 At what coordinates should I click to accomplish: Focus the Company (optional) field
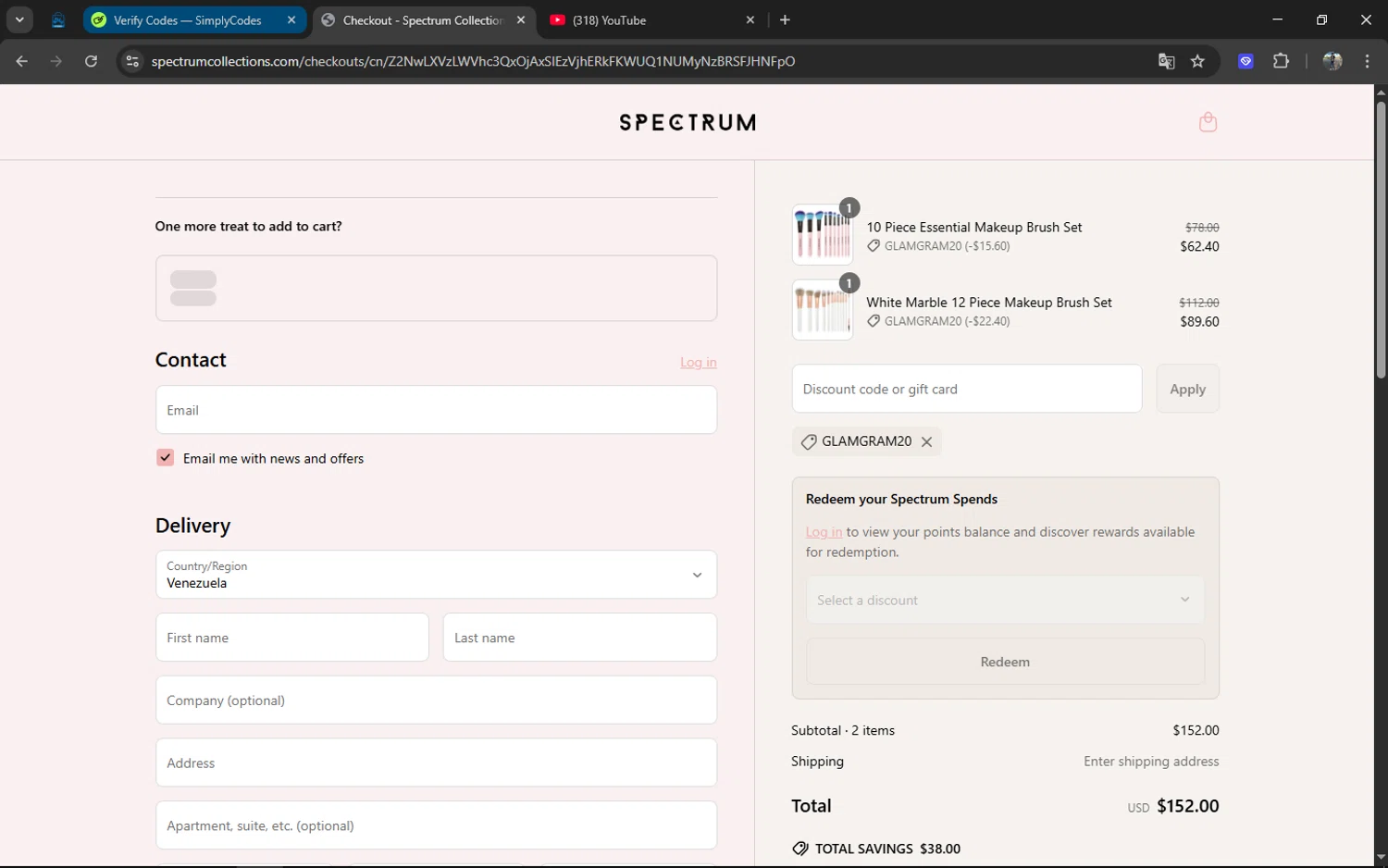tap(436, 701)
